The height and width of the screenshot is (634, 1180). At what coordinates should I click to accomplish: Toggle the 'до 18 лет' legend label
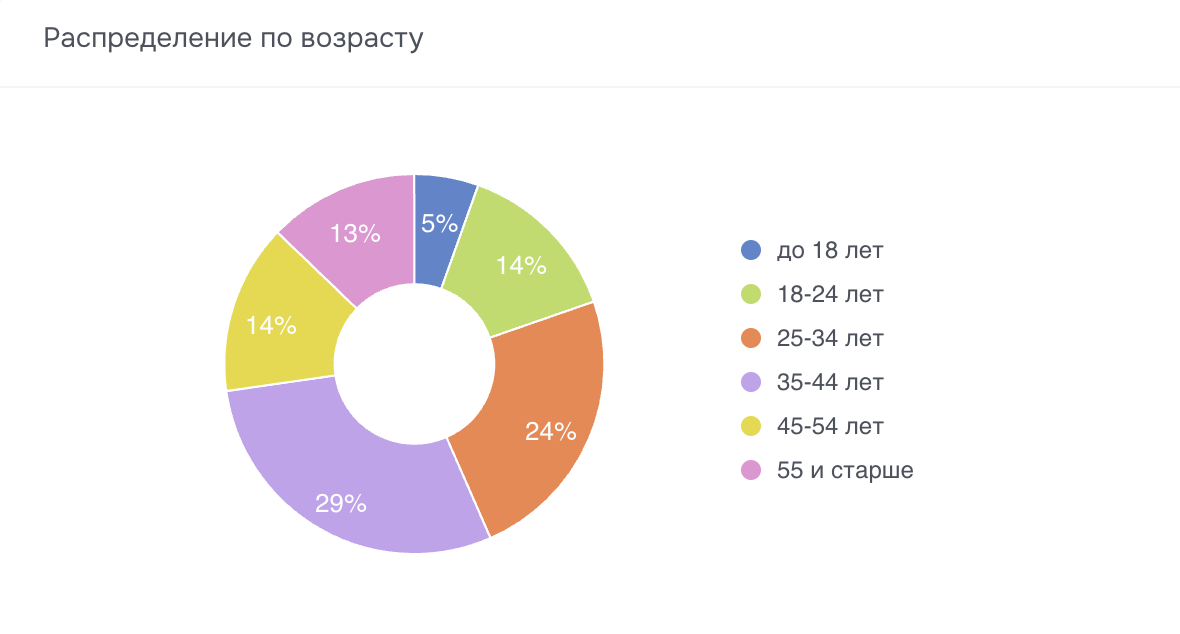tap(830, 250)
